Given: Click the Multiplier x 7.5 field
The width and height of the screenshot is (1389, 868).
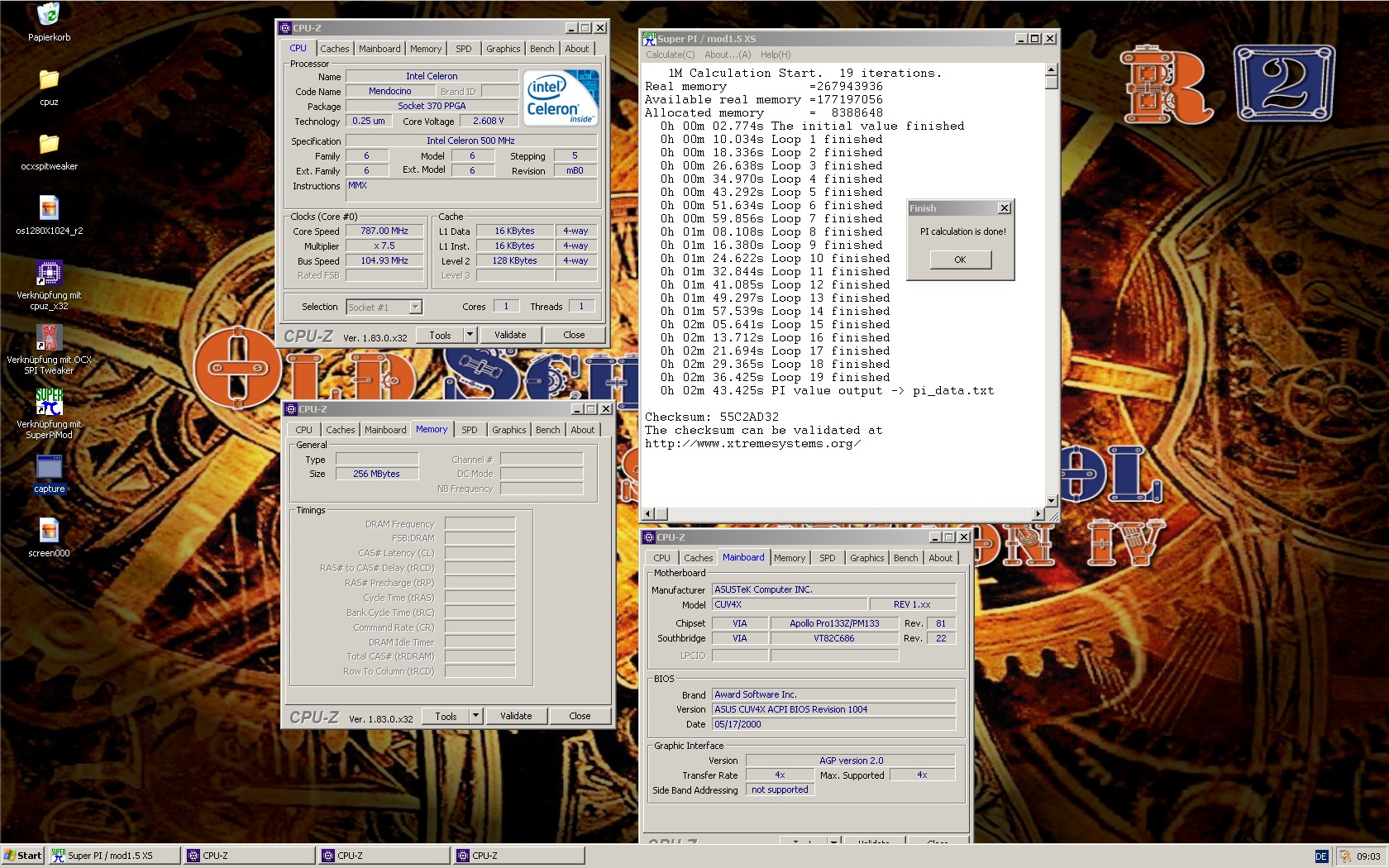Looking at the screenshot, I should coord(384,246).
